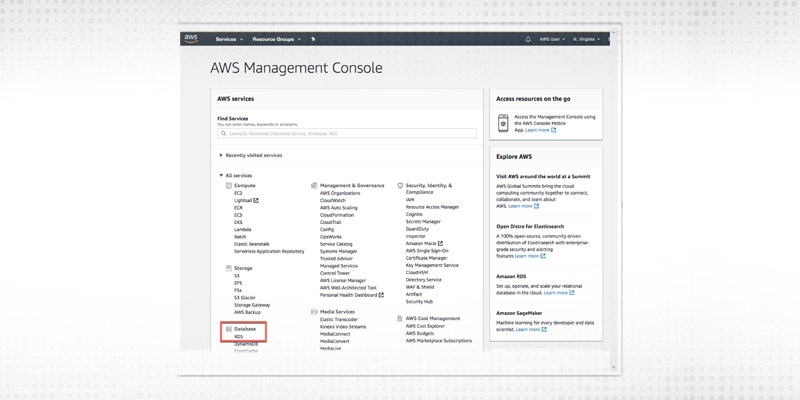Image resolution: width=800 pixels, height=400 pixels.
Task: Open Trusted Advisor
Action: pos(336,259)
